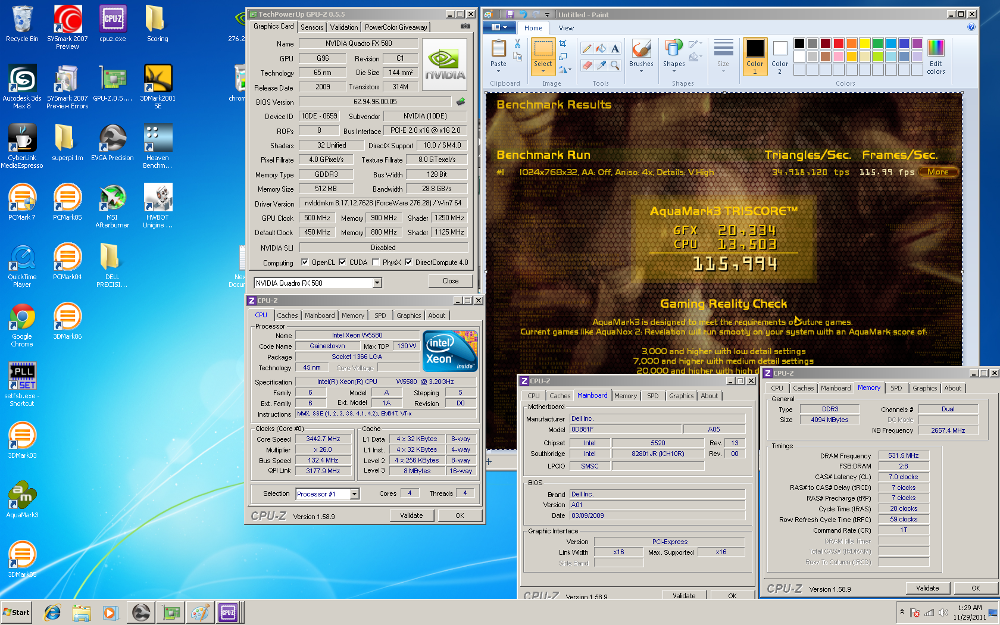
Task: Click the Resize icon in Image group
Action: [x=562, y=57]
